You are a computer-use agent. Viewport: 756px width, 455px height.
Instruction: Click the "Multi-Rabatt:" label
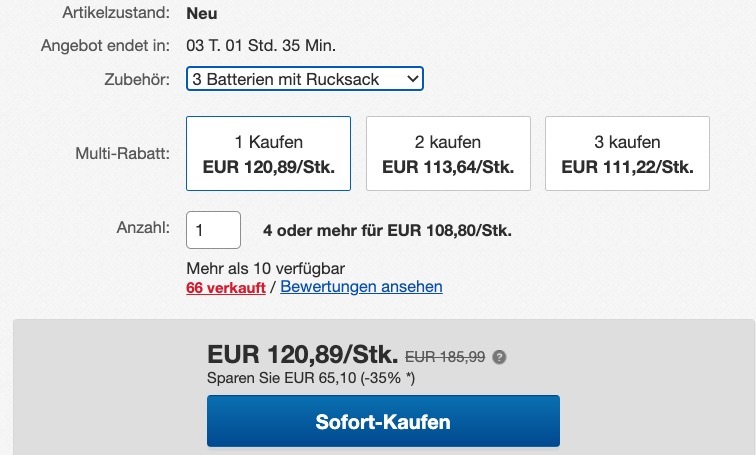(122, 154)
